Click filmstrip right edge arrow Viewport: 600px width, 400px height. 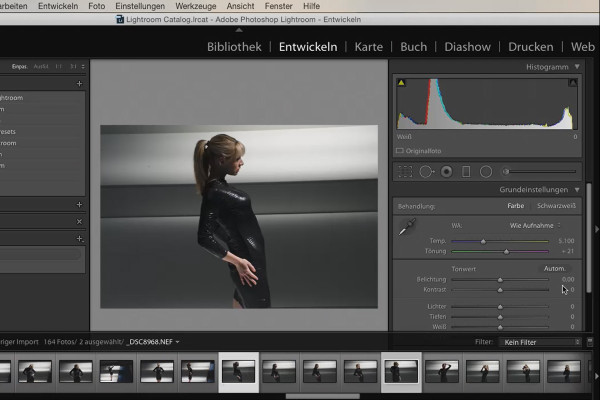coord(596,376)
